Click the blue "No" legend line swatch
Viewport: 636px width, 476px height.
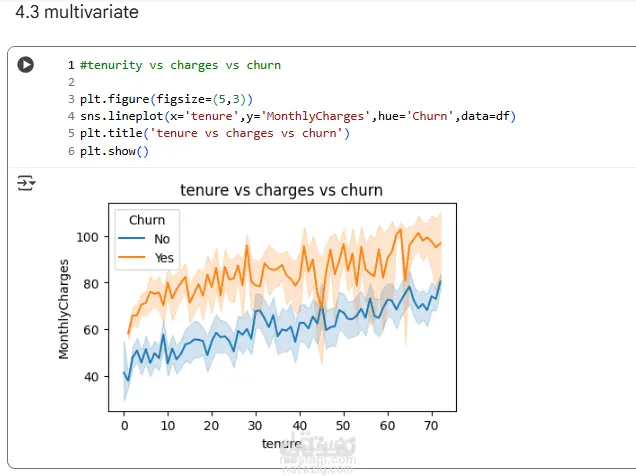pos(131,239)
